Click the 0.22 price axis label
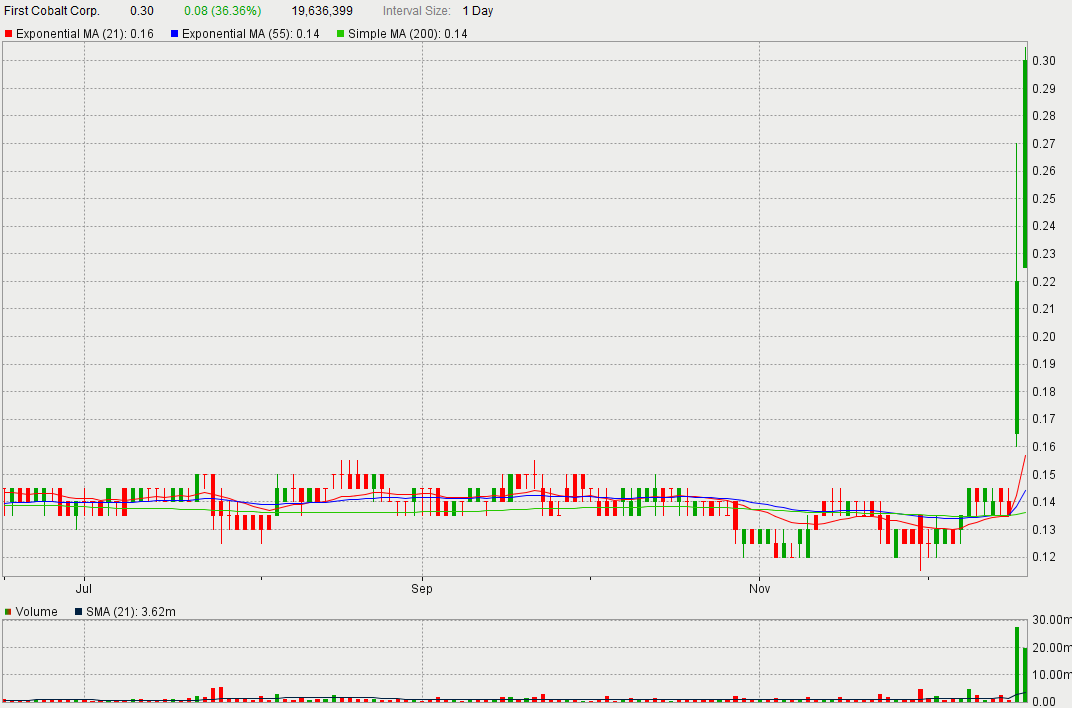Viewport: 1072px width, 708px height. click(1044, 282)
